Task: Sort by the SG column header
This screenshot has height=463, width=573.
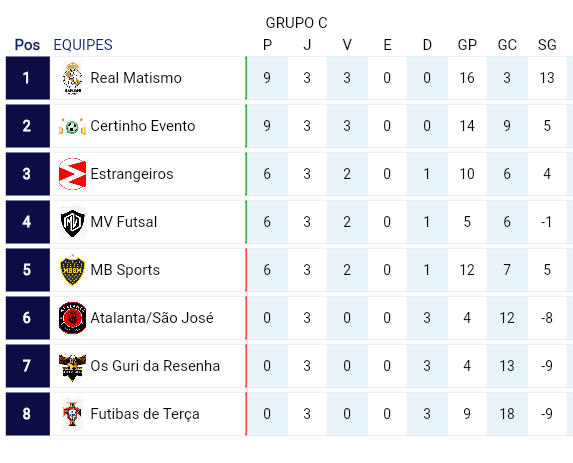Action: click(547, 45)
